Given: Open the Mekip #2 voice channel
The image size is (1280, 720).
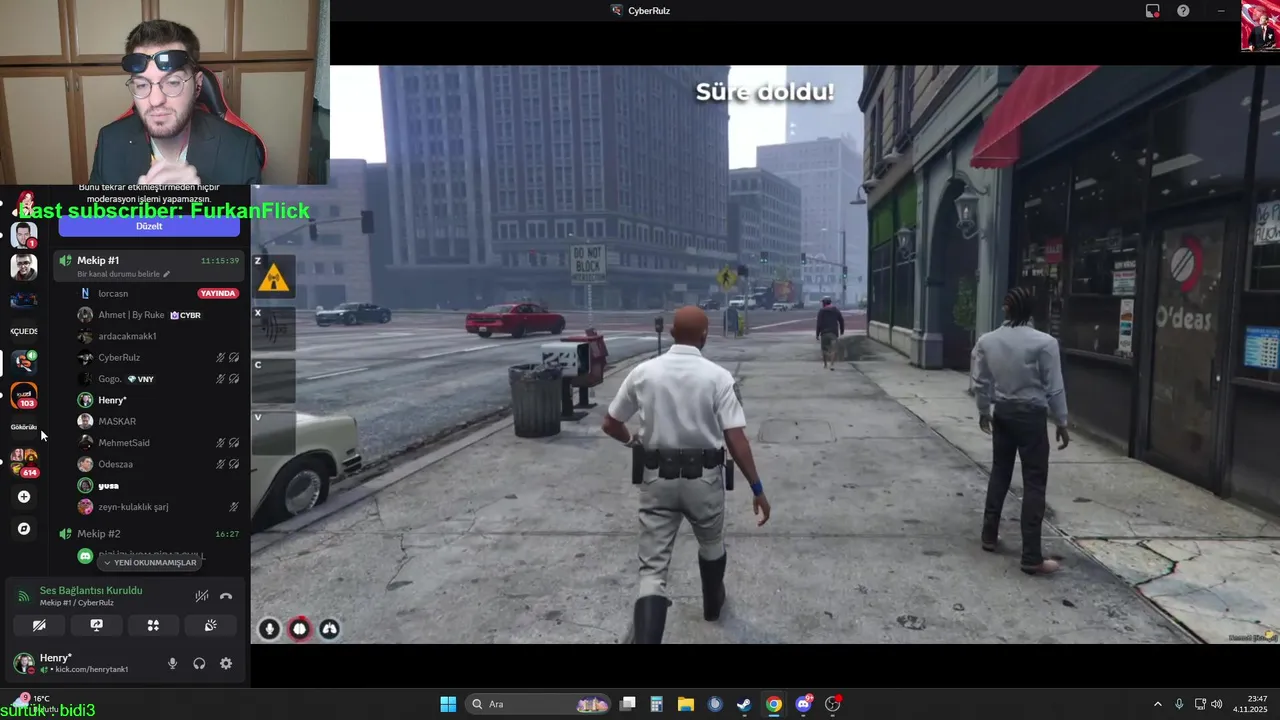Looking at the screenshot, I should (x=99, y=534).
